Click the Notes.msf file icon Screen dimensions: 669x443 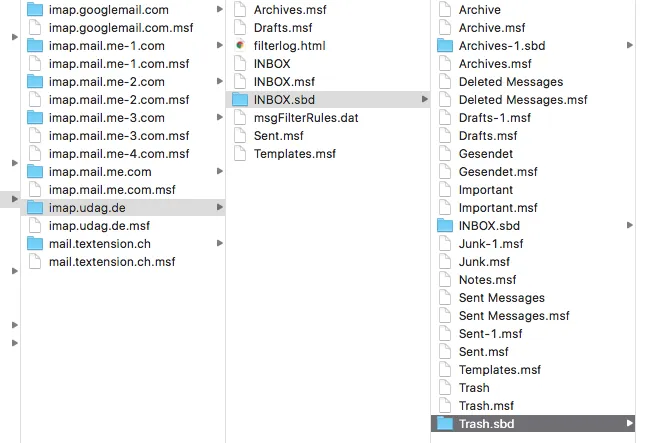click(445, 280)
